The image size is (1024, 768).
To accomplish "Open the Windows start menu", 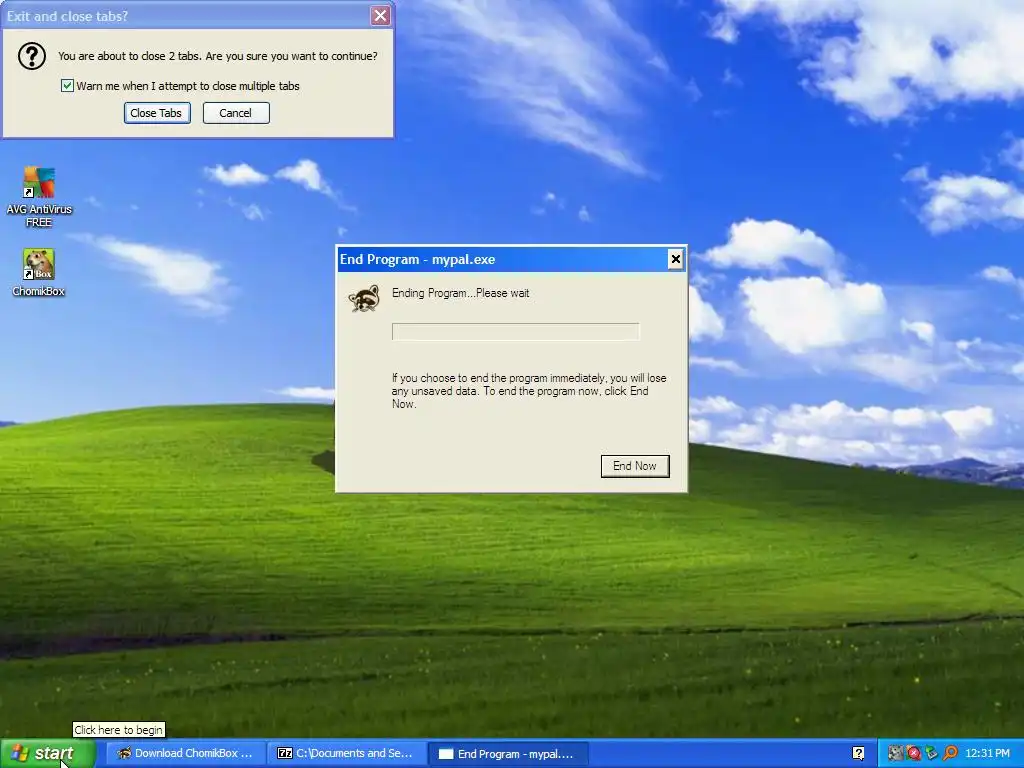I will pyautogui.click(x=48, y=754).
